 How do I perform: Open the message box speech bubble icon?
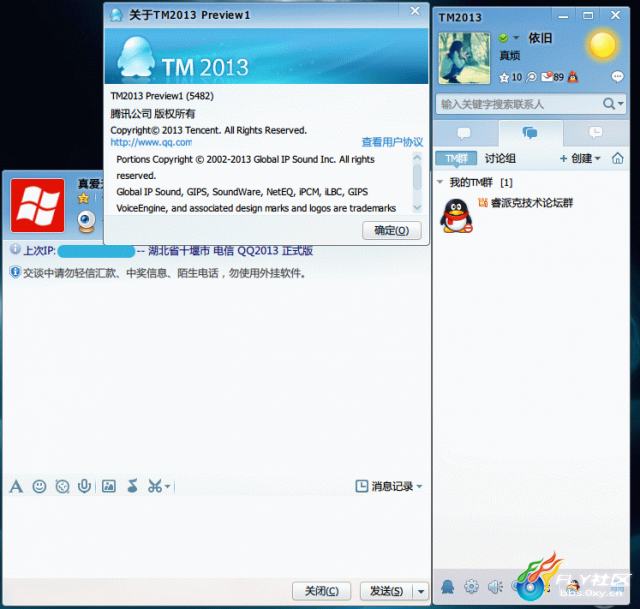click(x=617, y=76)
